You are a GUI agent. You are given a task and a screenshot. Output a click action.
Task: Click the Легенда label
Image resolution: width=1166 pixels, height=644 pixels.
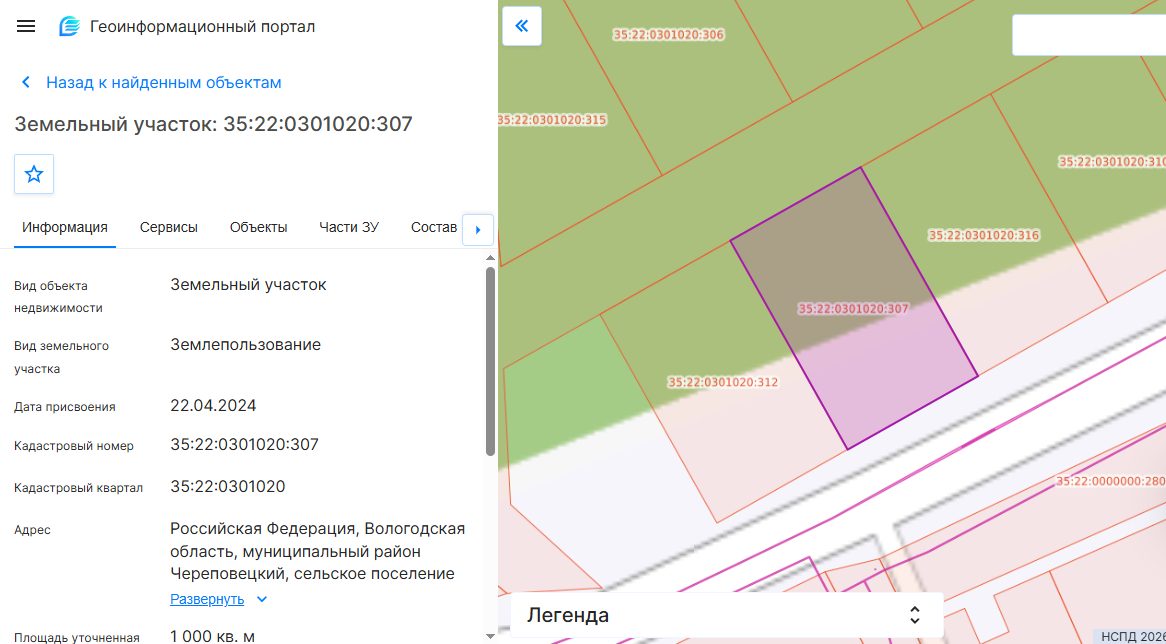[568, 615]
